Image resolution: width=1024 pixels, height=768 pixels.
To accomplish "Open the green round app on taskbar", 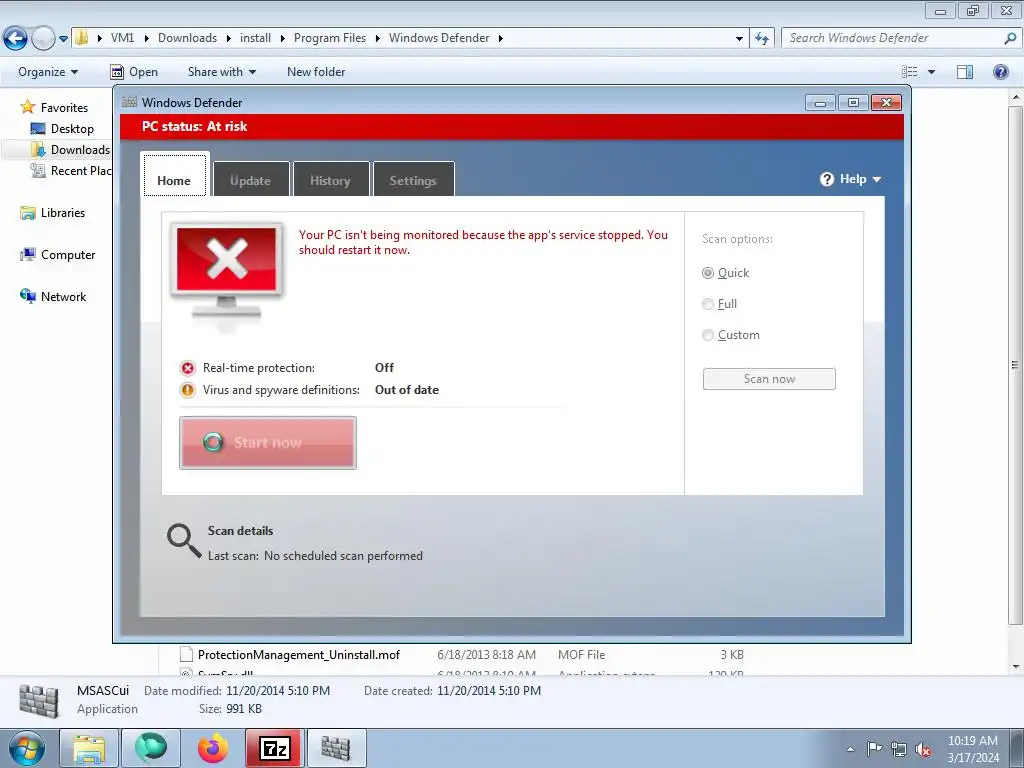I will coord(151,748).
